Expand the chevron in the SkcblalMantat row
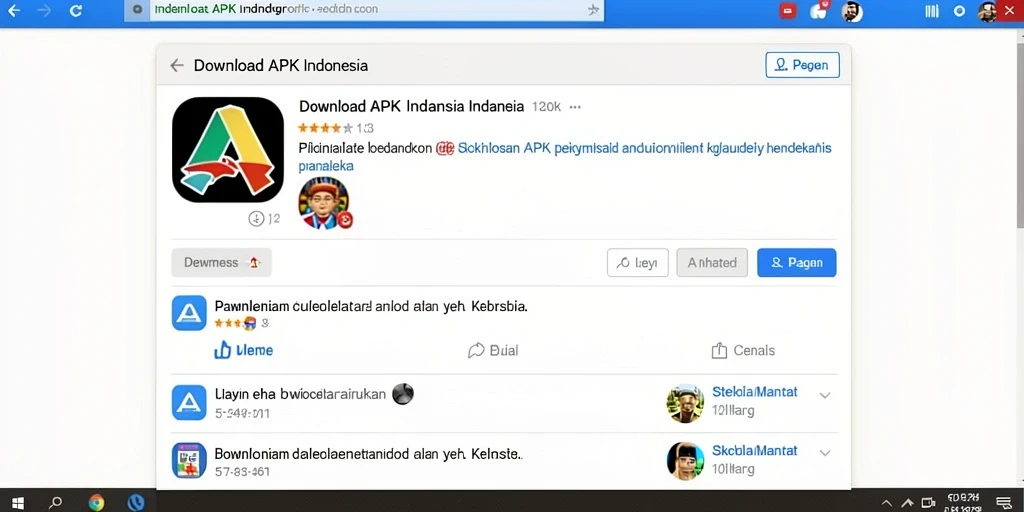 click(x=825, y=453)
